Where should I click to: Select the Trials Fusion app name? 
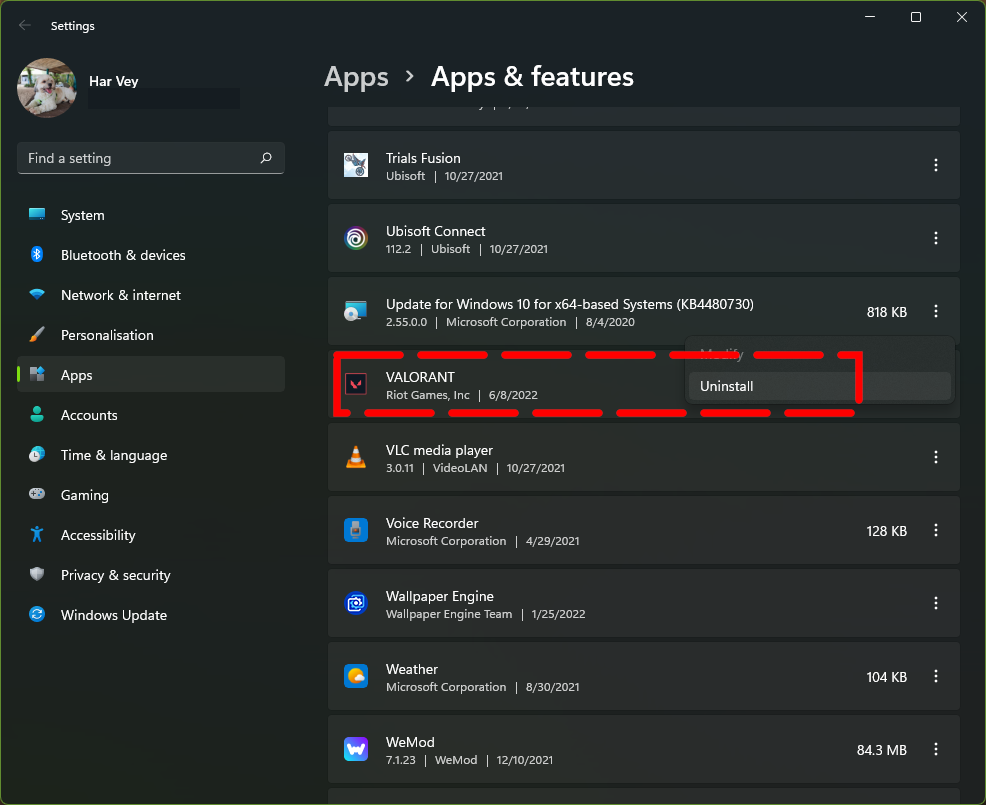tap(423, 158)
